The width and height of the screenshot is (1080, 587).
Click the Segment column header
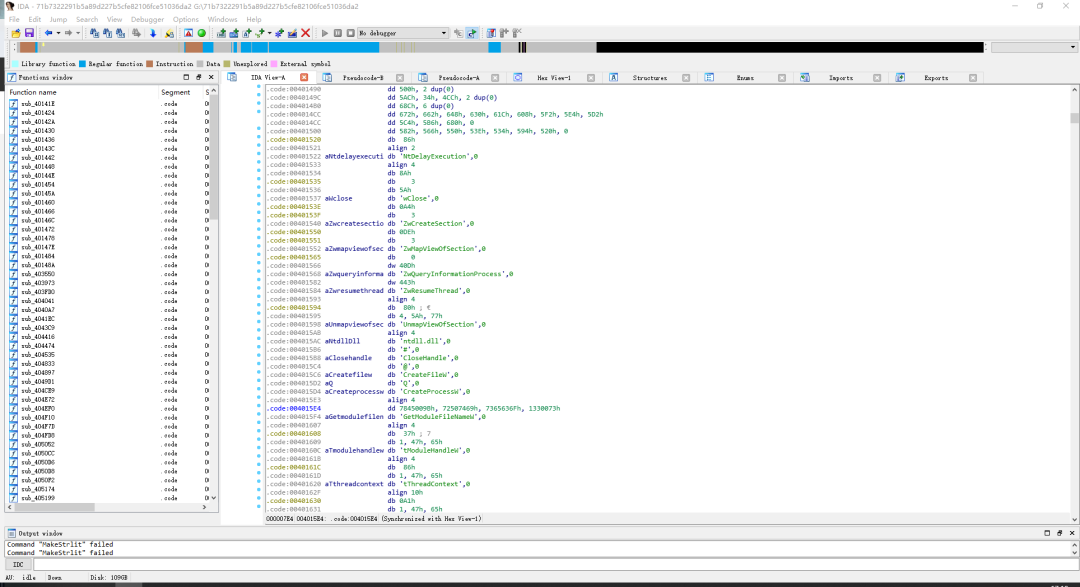pos(176,92)
